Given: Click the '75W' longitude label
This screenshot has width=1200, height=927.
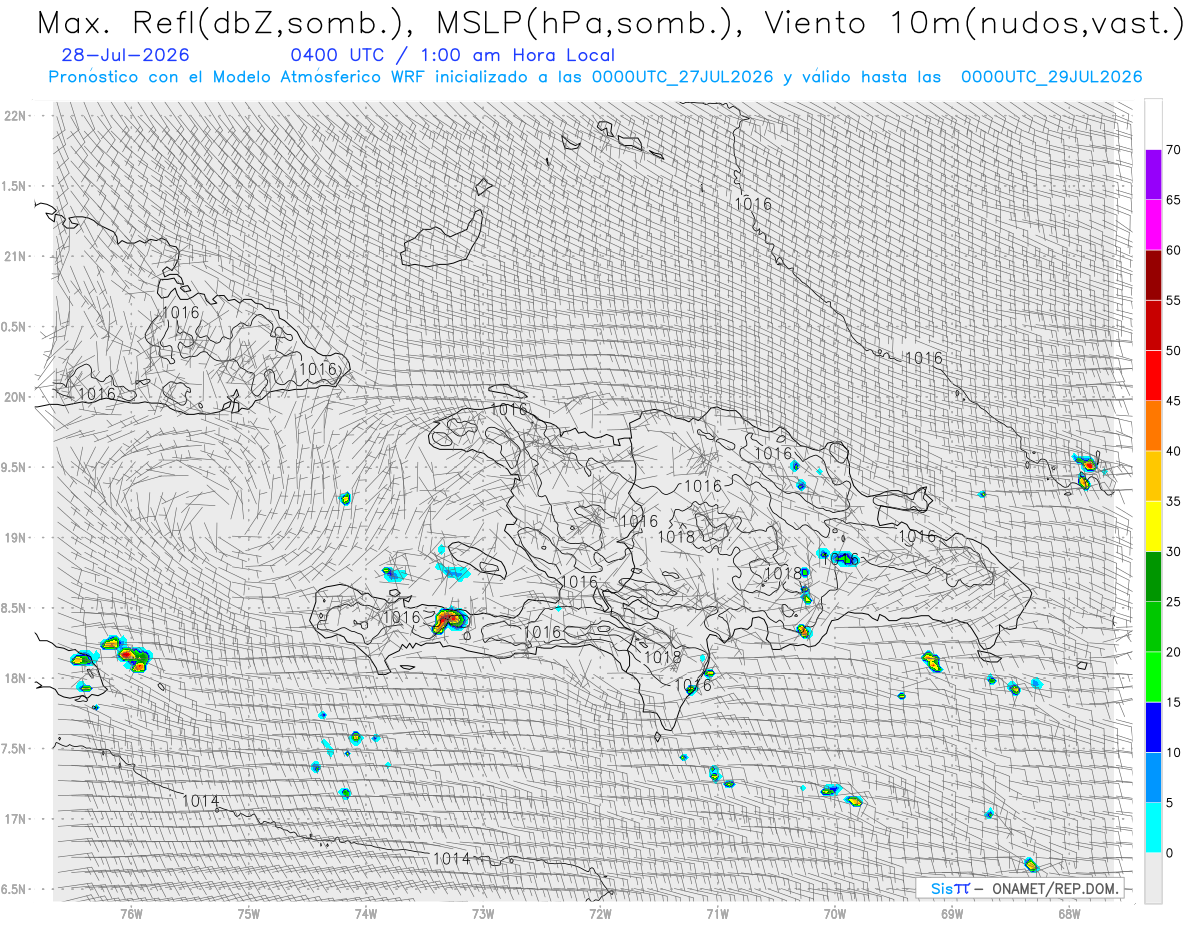Looking at the screenshot, I should coord(249,913).
